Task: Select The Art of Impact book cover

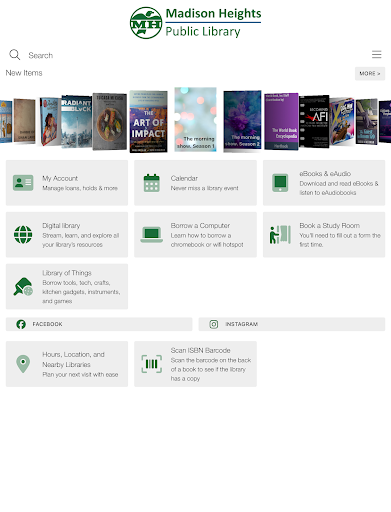Action: click(148, 122)
